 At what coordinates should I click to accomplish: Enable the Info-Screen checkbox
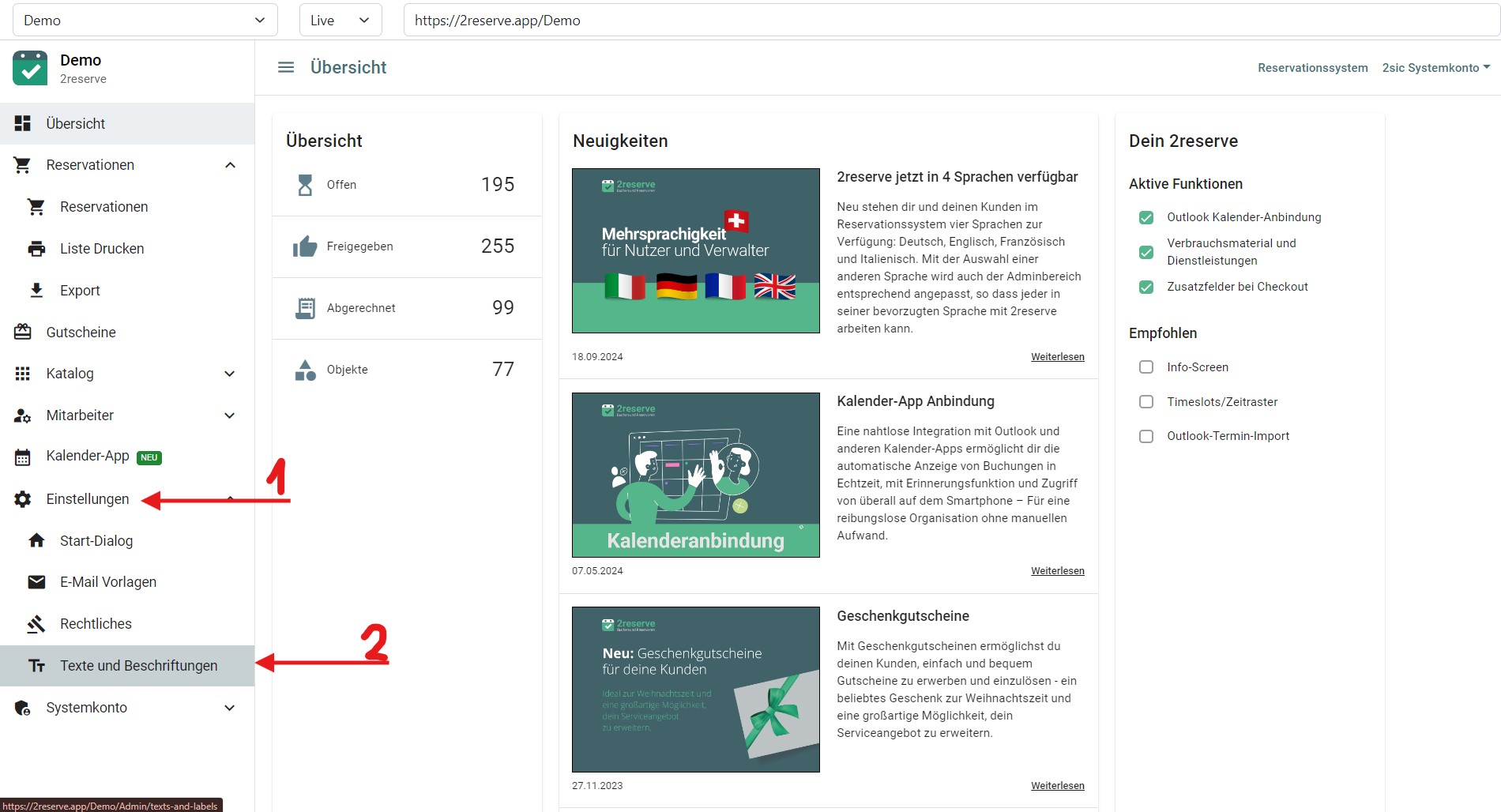[1146, 367]
